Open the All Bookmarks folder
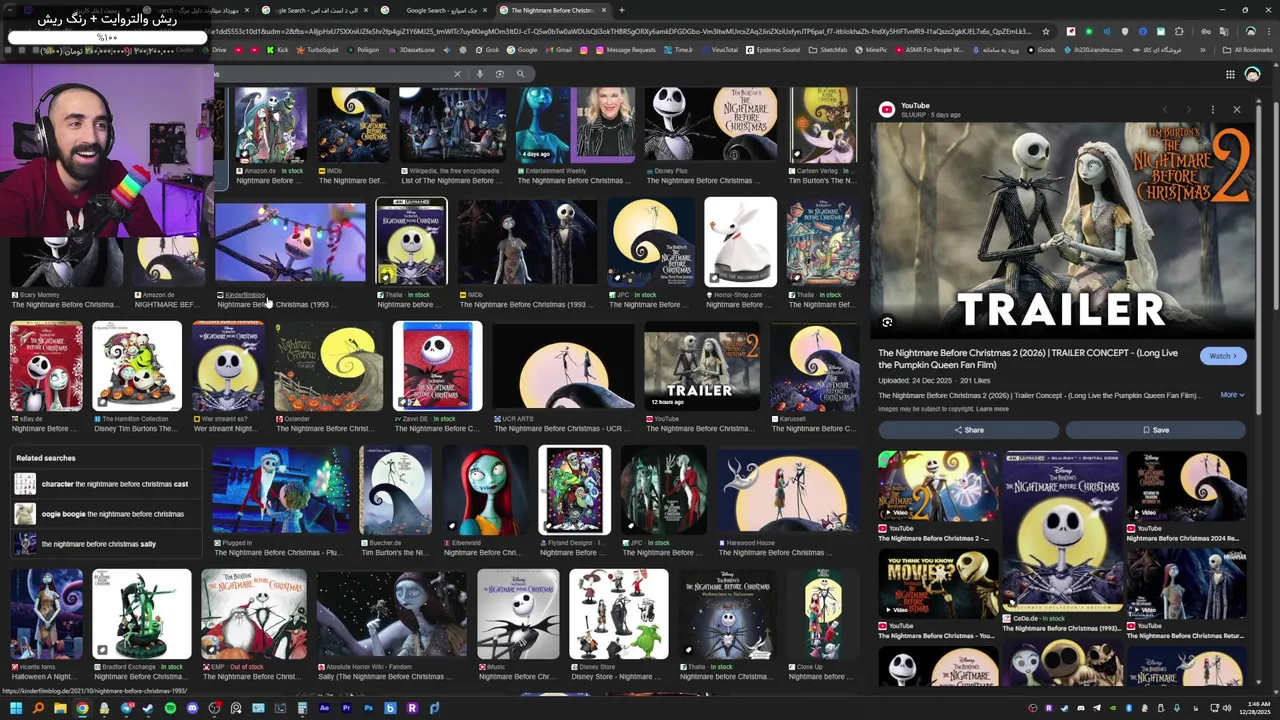This screenshot has width=1280, height=720. [x=1248, y=49]
